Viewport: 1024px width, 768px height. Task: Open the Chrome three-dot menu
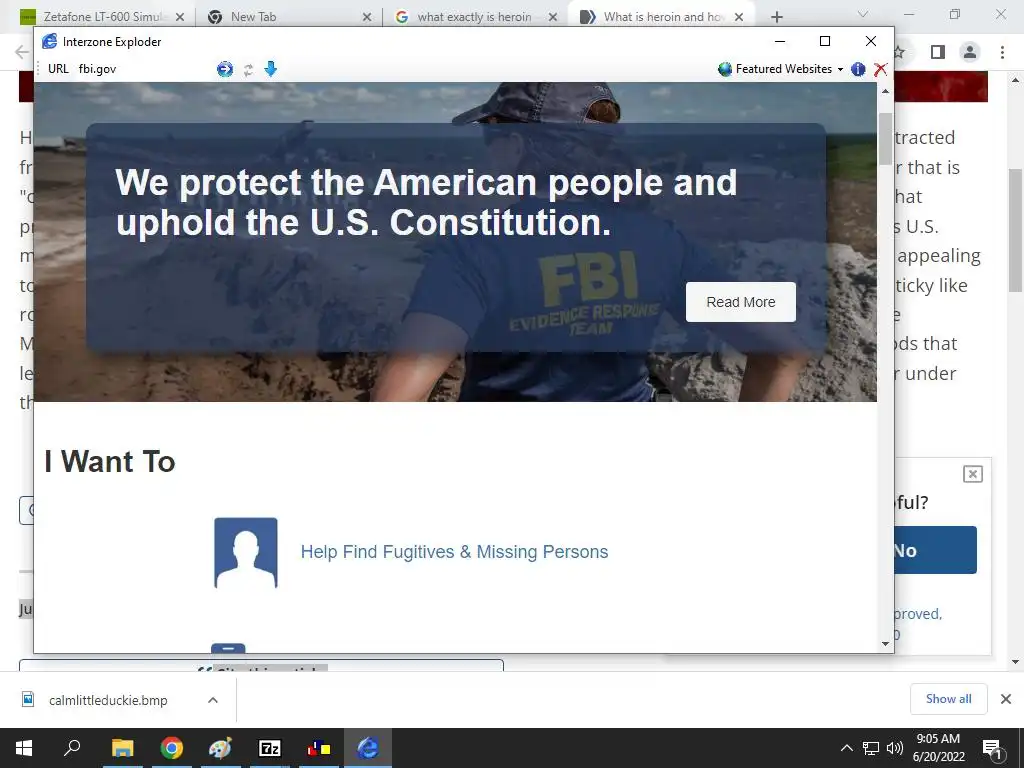click(1002, 52)
